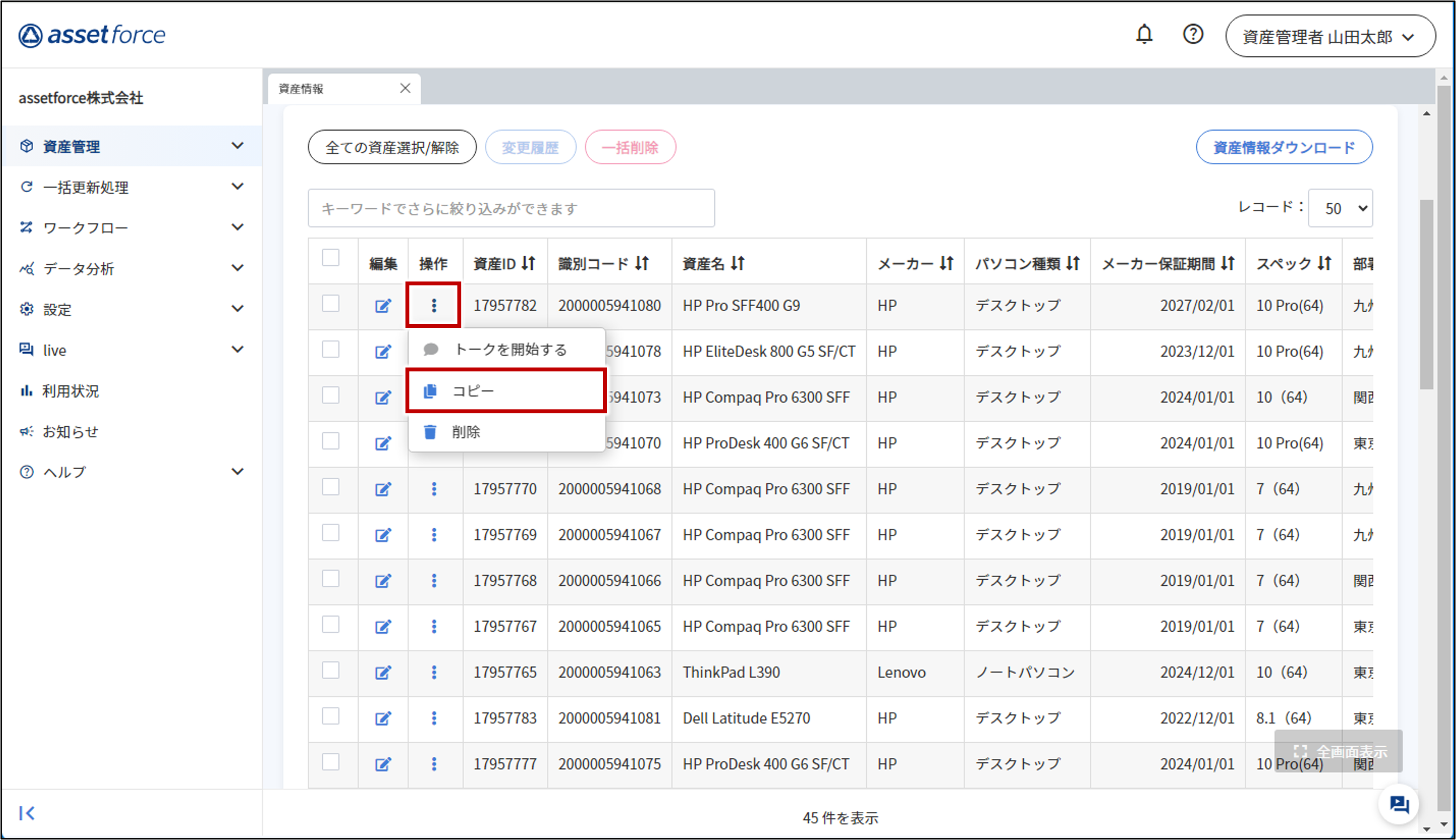1456x840 pixels.
Task: Sort by メーカー保証期間 column
Action: pos(1228,264)
